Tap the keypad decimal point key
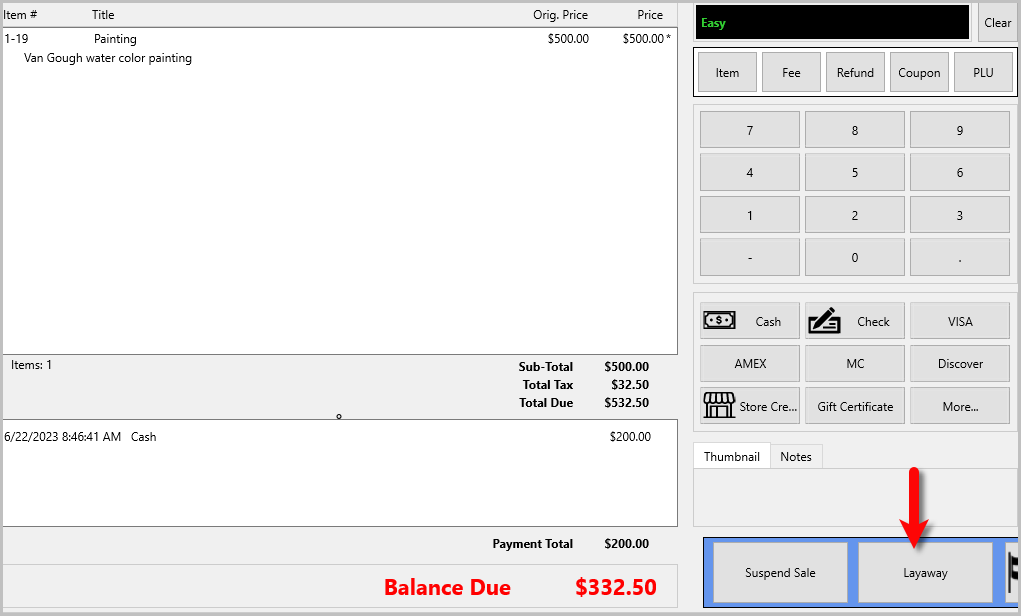The width and height of the screenshot is (1021, 616). click(960, 257)
